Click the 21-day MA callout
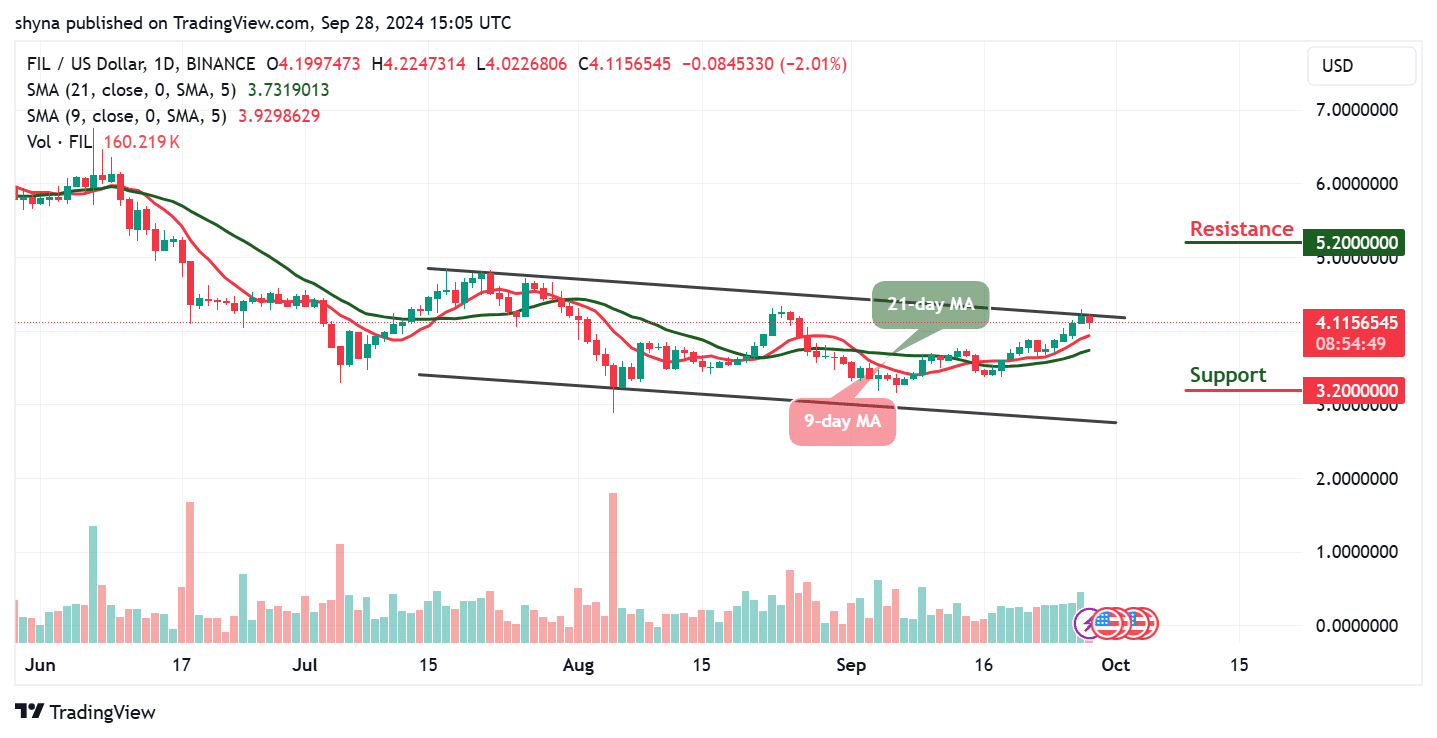This screenshot has height=738, width=1437. click(x=930, y=304)
